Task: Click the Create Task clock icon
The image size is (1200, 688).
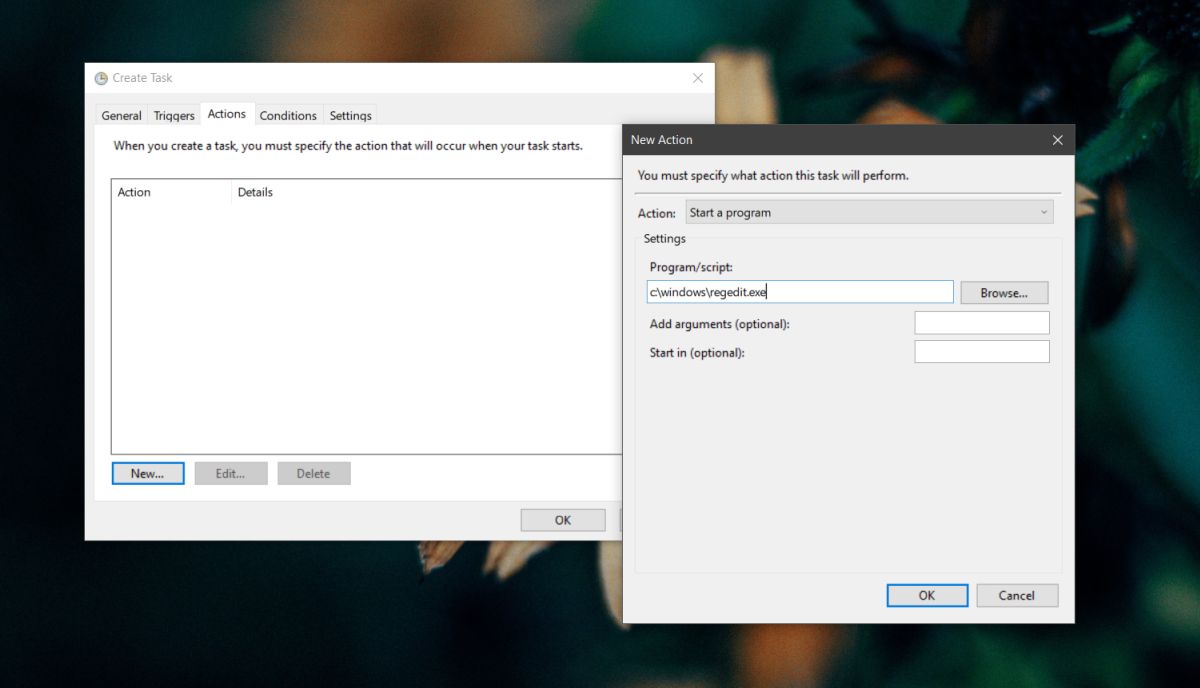Action: tap(101, 78)
